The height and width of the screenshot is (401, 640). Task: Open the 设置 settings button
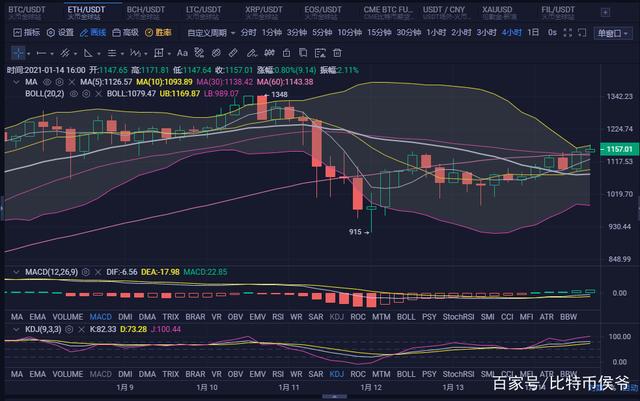point(60,33)
